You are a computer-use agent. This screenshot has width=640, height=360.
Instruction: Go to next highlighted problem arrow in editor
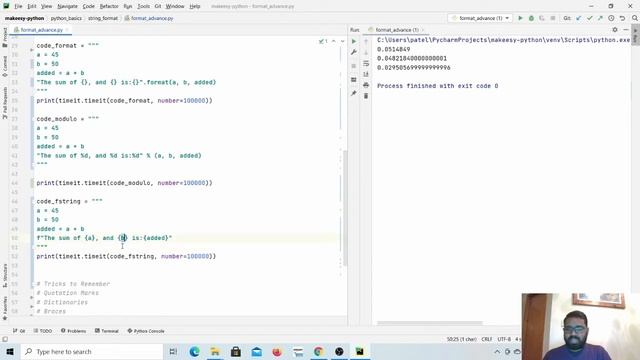342,41
